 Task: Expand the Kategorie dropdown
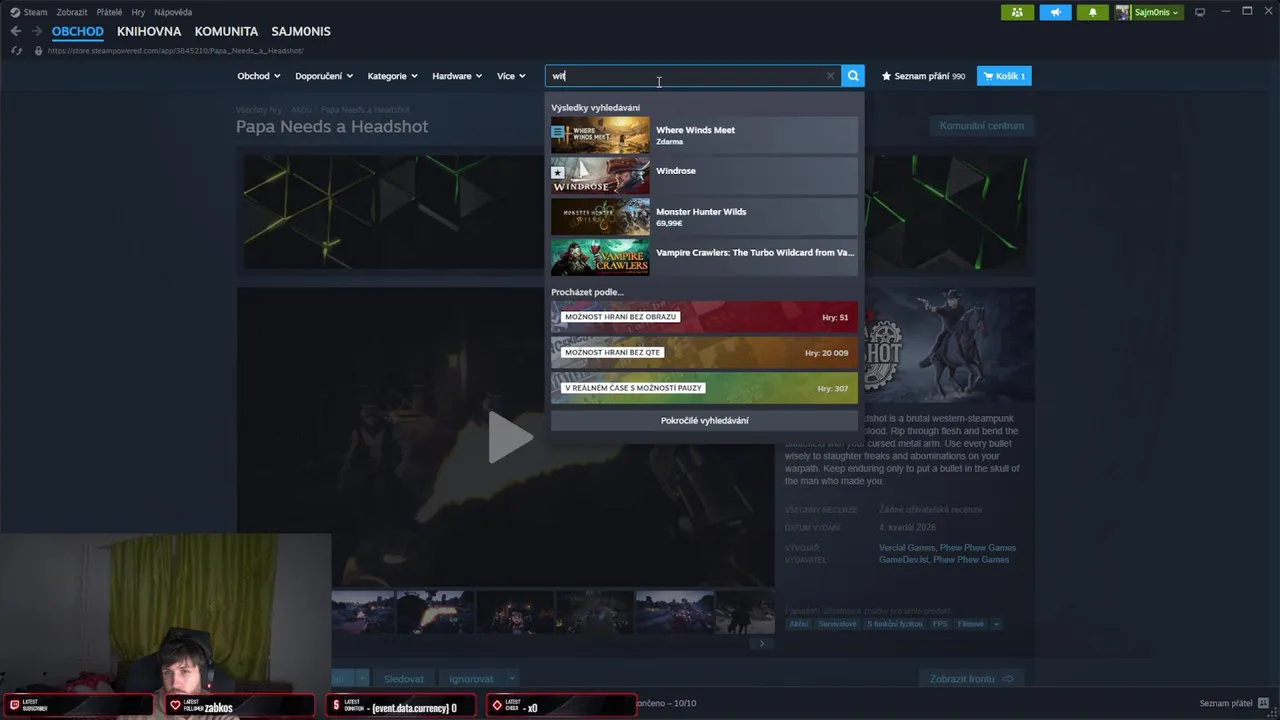click(392, 76)
